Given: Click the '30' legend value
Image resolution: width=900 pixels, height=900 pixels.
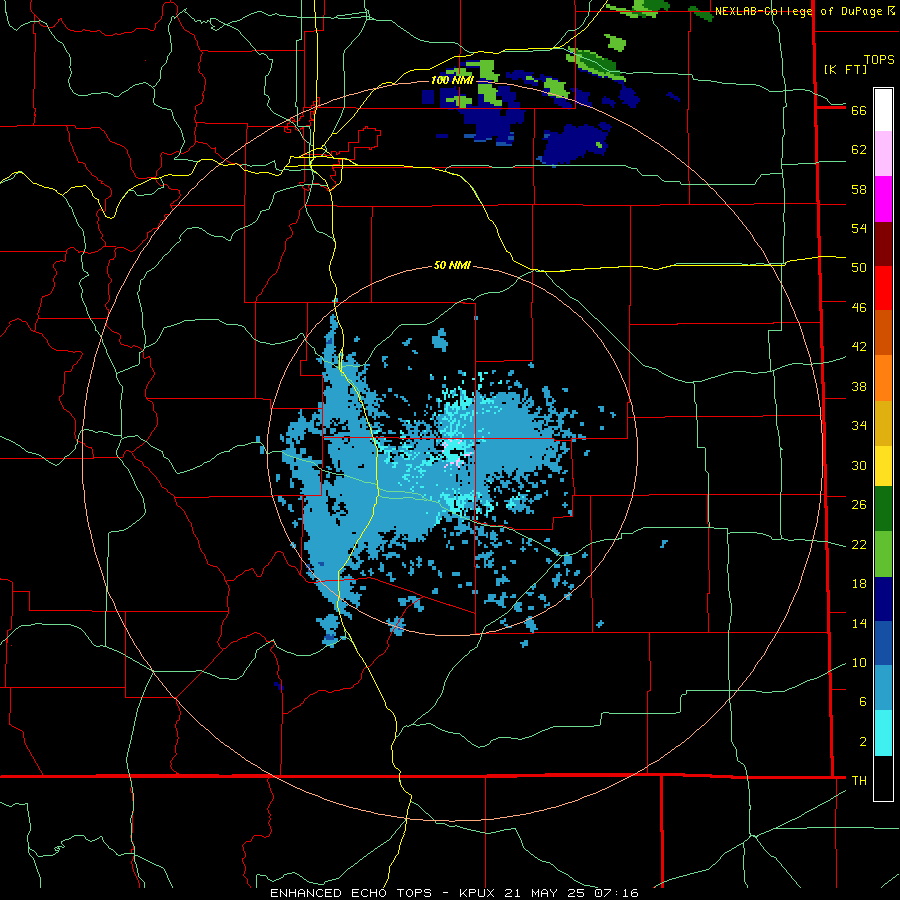Looking at the screenshot, I should [859, 465].
